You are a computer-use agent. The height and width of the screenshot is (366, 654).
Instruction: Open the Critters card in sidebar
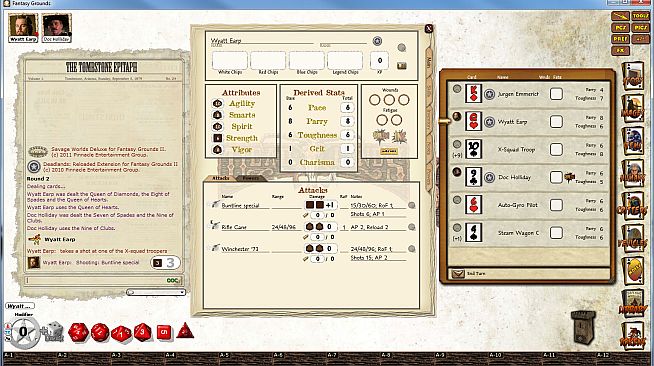633,206
